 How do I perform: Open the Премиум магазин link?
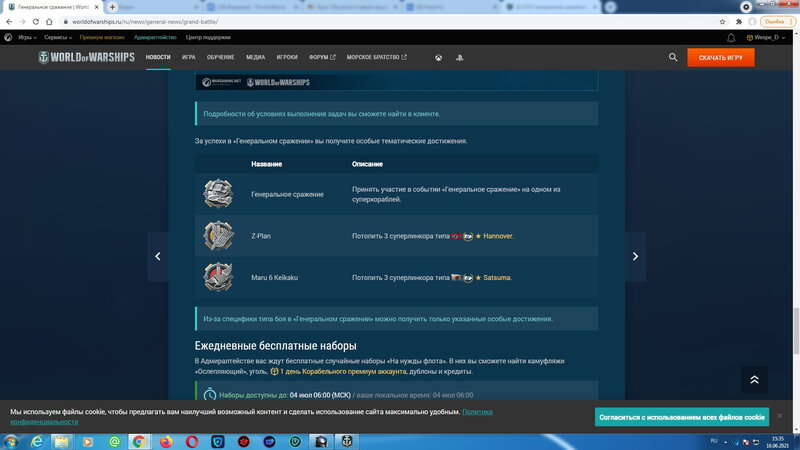[102, 37]
